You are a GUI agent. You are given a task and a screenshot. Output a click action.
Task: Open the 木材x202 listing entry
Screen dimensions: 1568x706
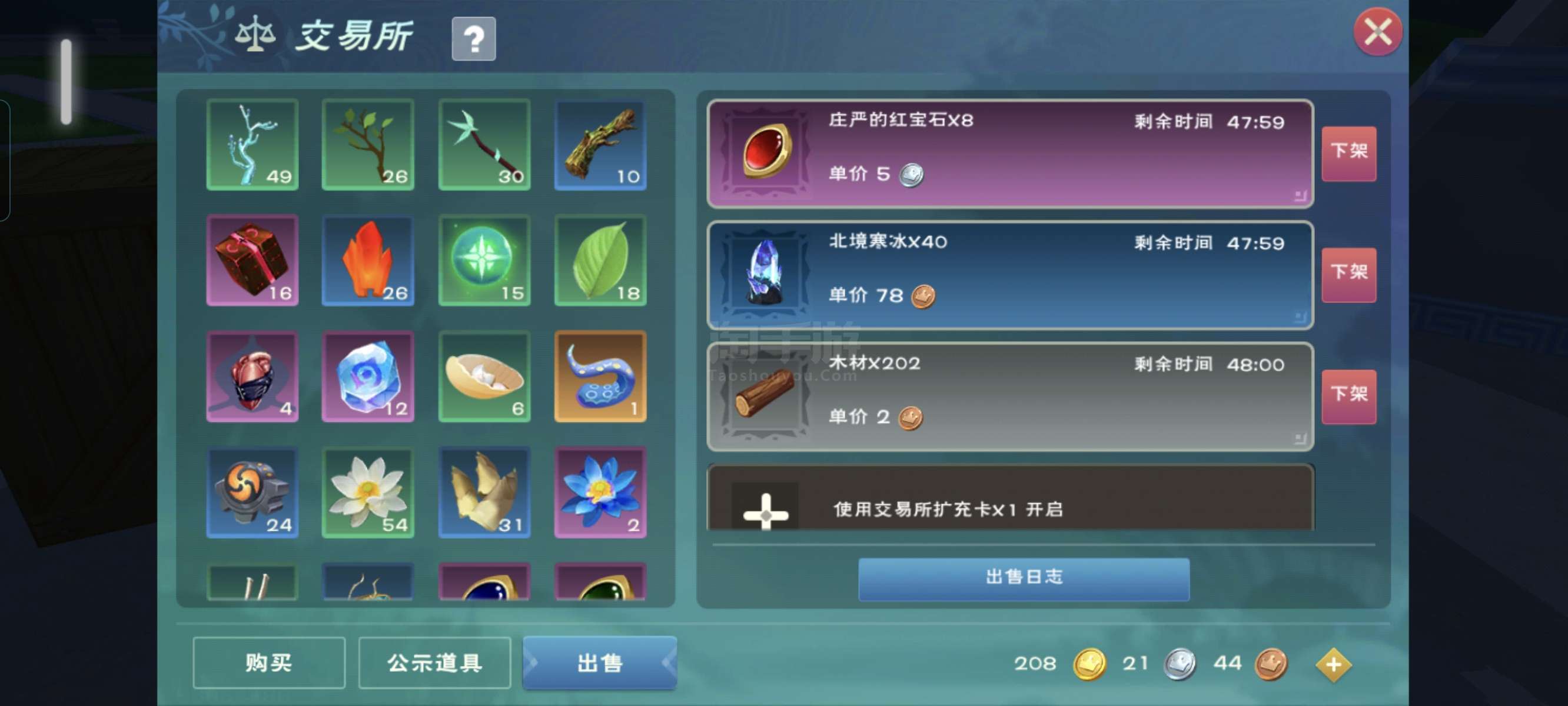pos(1011,397)
